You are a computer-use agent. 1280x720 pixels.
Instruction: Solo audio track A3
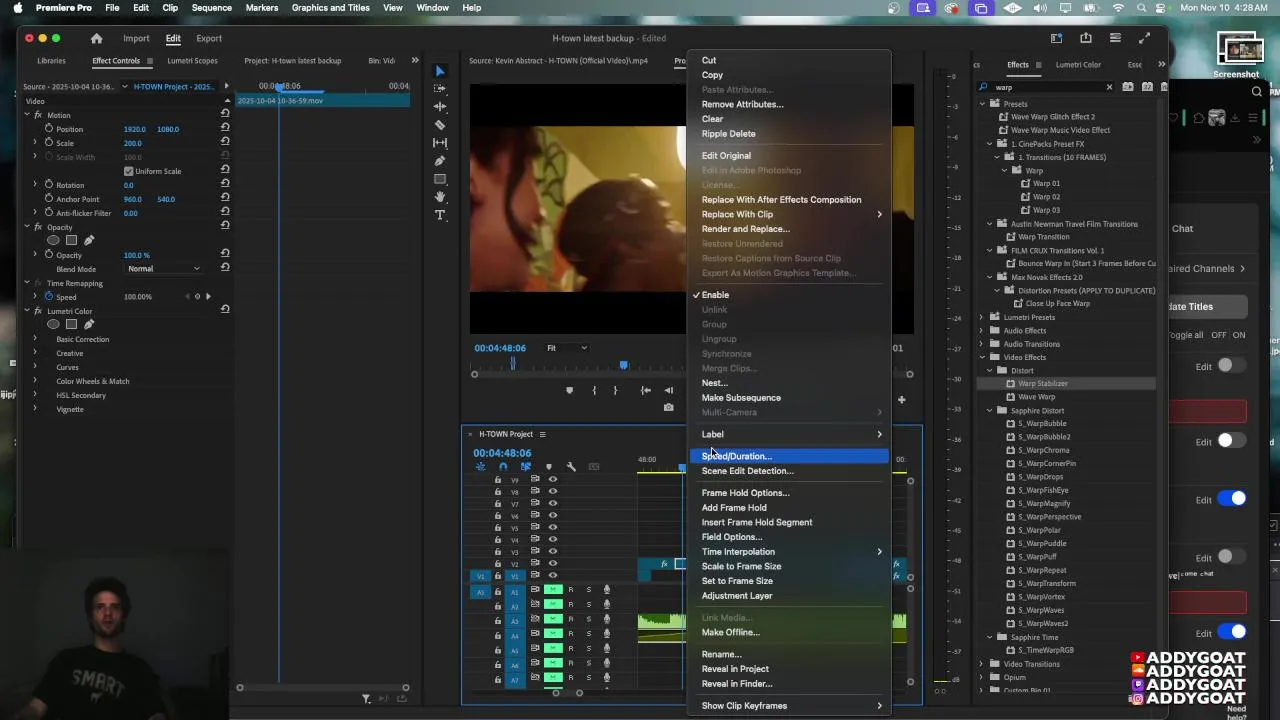(x=588, y=621)
